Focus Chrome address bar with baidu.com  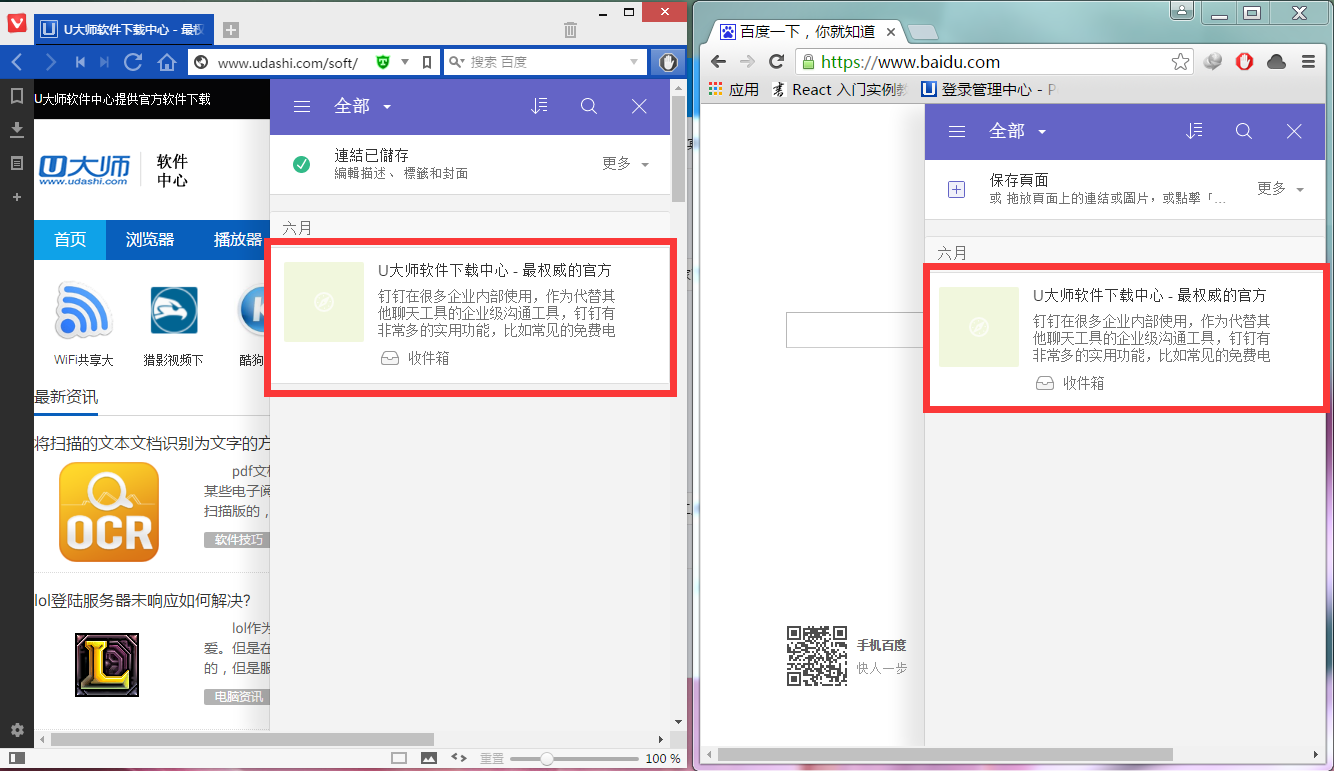coord(994,62)
